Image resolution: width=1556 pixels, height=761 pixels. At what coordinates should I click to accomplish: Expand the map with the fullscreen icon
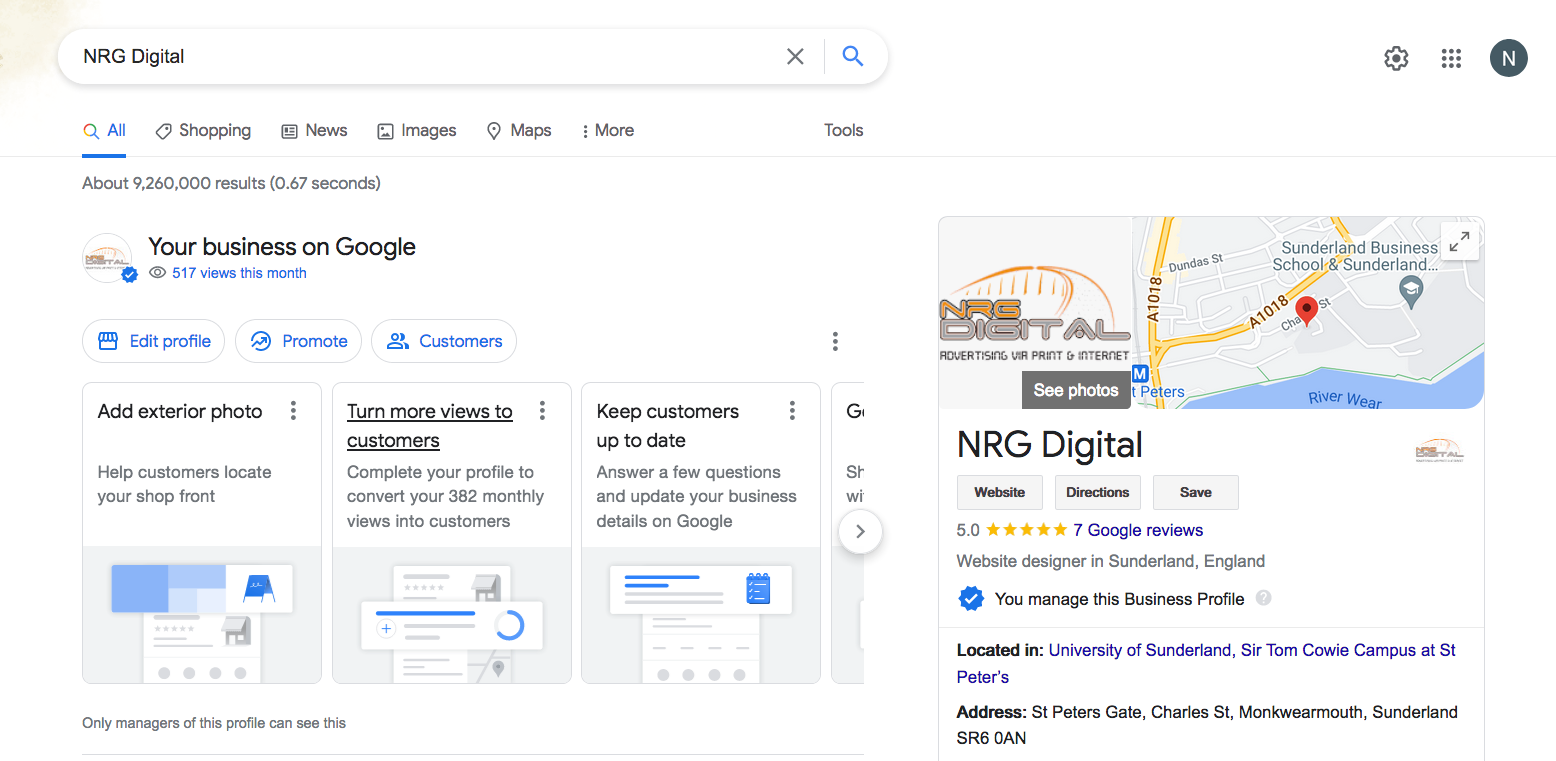pos(1460,241)
